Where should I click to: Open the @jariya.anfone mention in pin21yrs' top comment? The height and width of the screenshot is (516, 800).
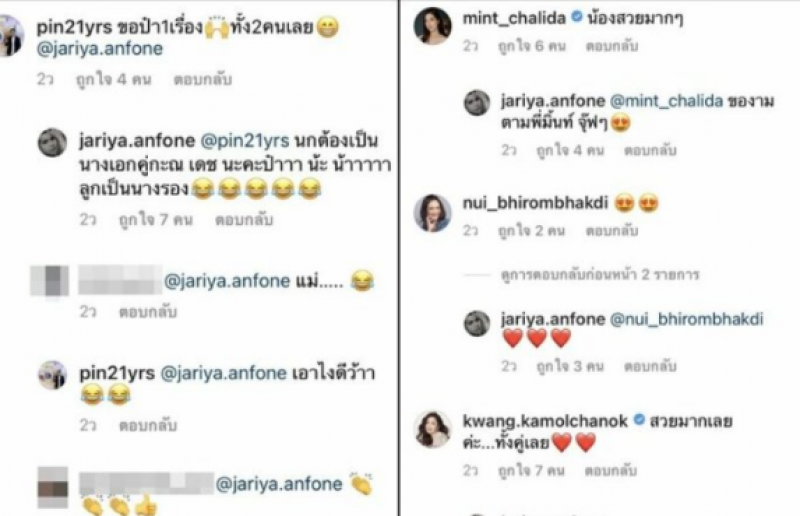click(x=100, y=48)
